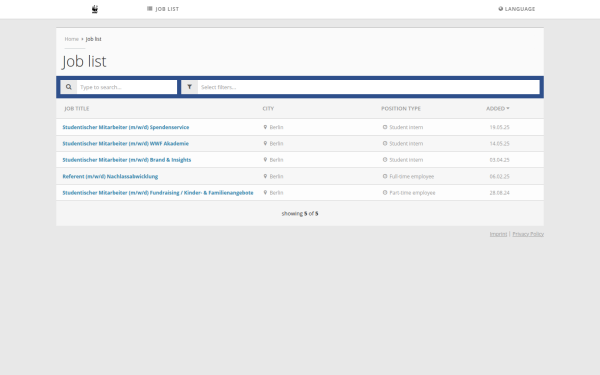Click clock icon beside Full-time employee

(x=385, y=176)
